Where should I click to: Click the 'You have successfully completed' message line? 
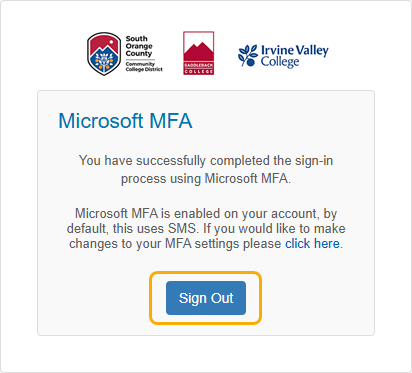point(206,161)
